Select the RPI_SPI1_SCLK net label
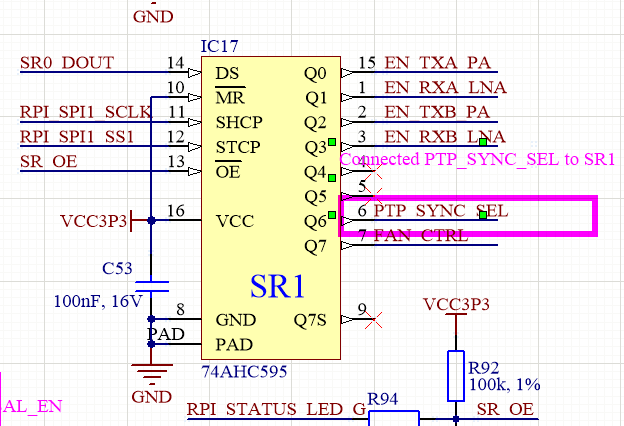Screen dimensions: 624x426 tap(85, 111)
